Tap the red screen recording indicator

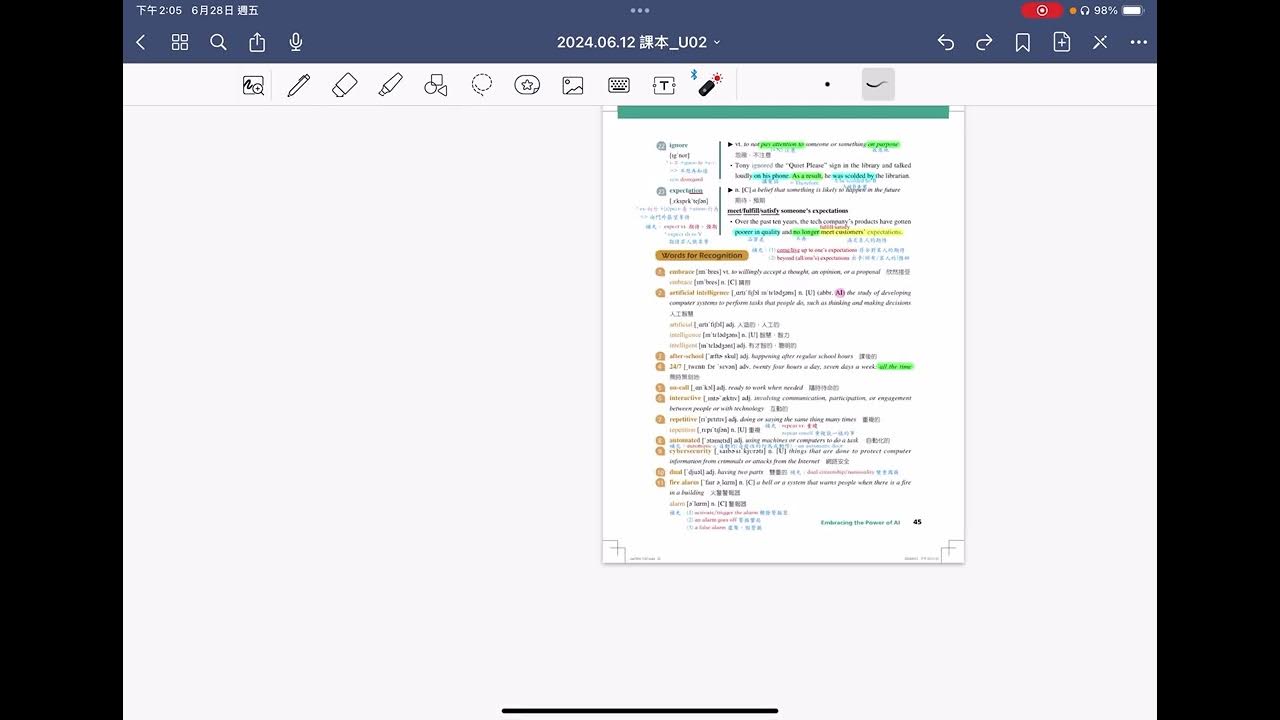1042,10
